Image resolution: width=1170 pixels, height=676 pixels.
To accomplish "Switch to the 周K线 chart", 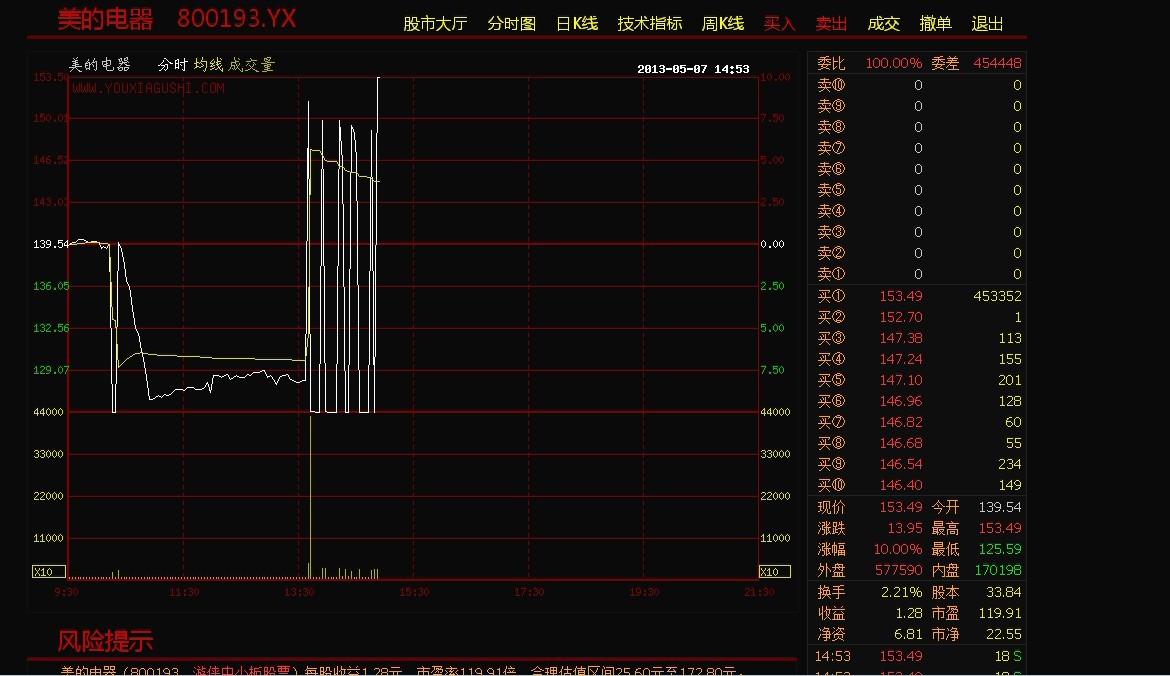I will (x=722, y=24).
